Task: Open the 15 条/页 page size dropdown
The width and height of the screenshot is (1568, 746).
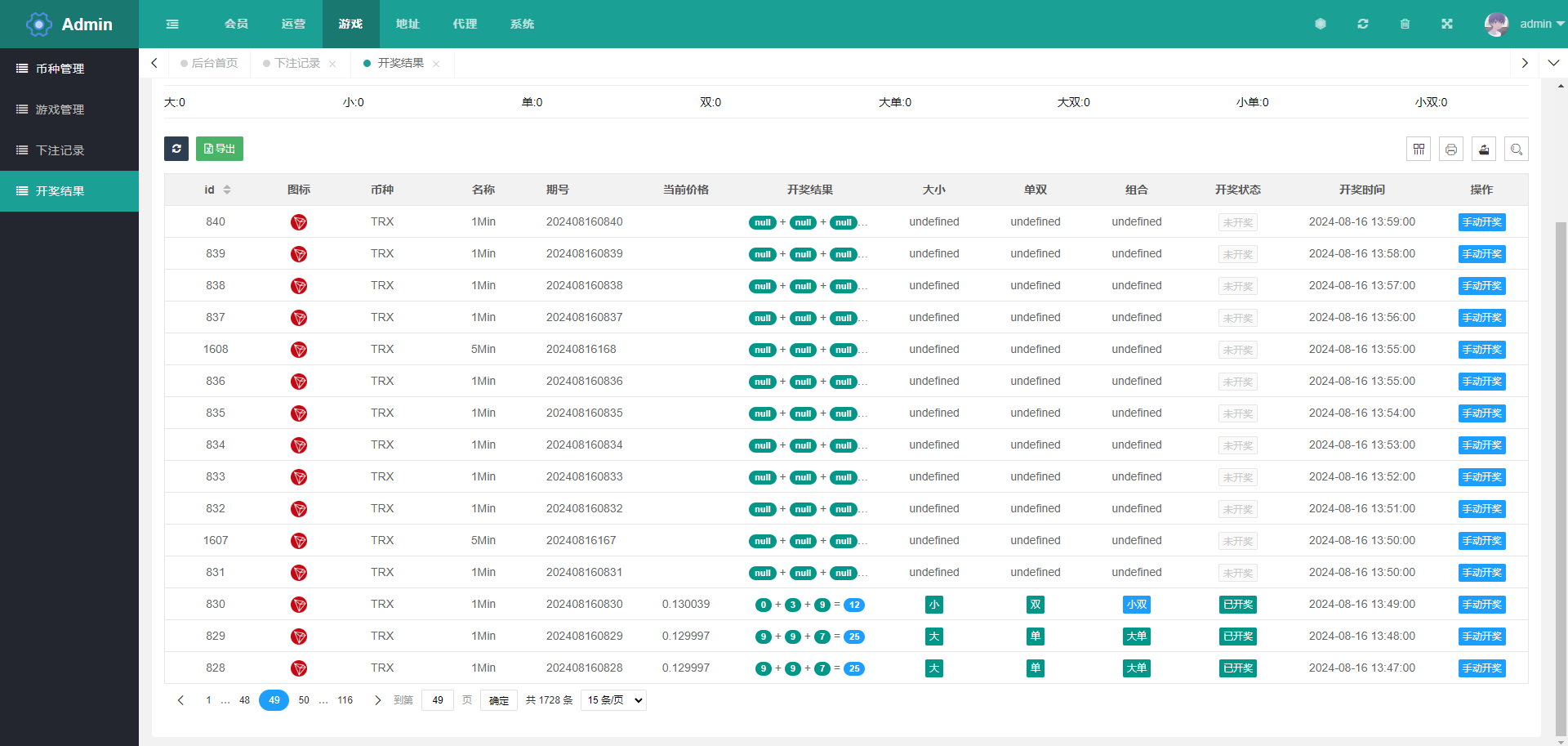Action: [x=613, y=700]
